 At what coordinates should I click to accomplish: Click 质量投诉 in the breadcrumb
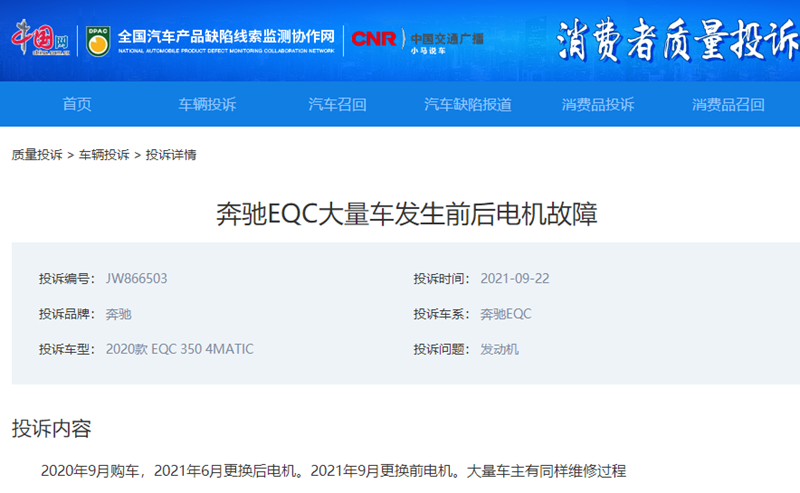37,155
